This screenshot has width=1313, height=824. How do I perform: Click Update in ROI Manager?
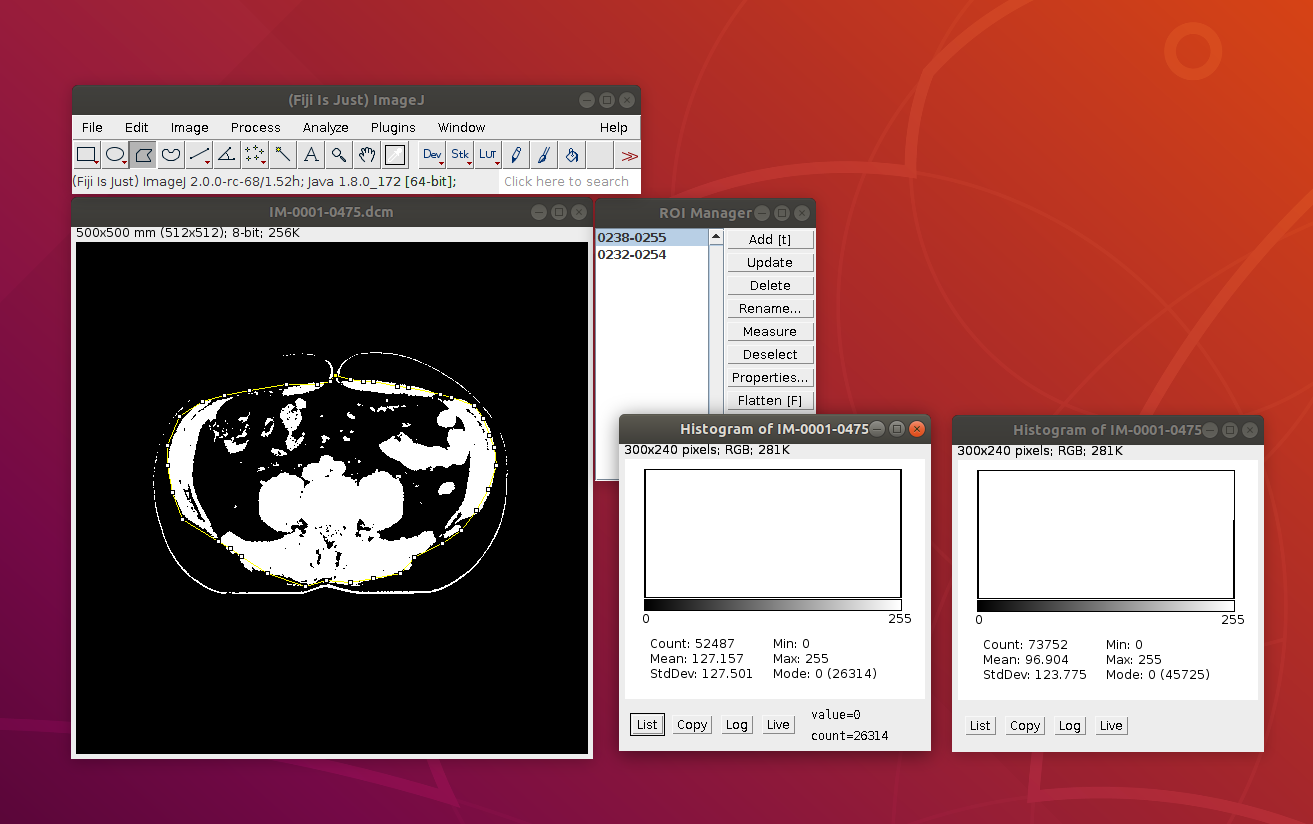coord(770,262)
